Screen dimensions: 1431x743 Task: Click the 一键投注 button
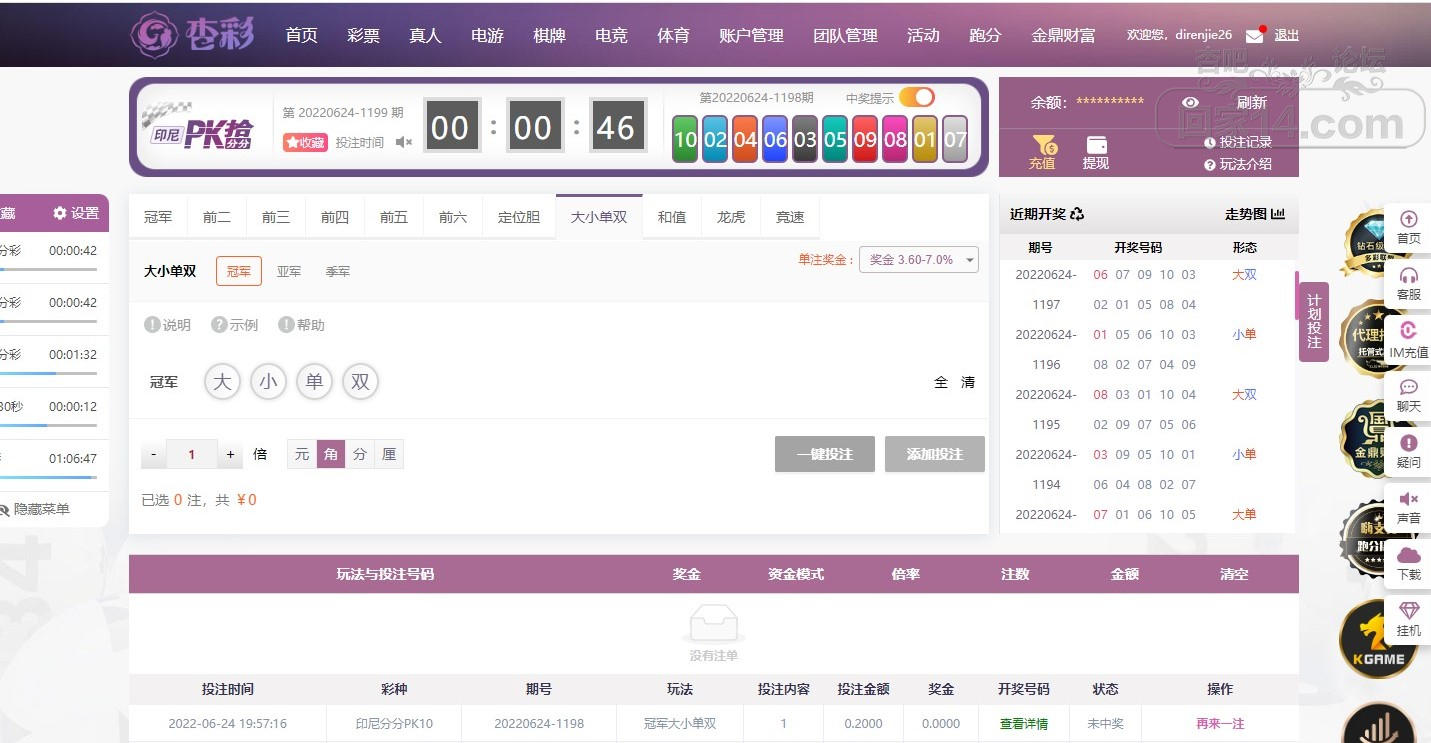pos(825,454)
